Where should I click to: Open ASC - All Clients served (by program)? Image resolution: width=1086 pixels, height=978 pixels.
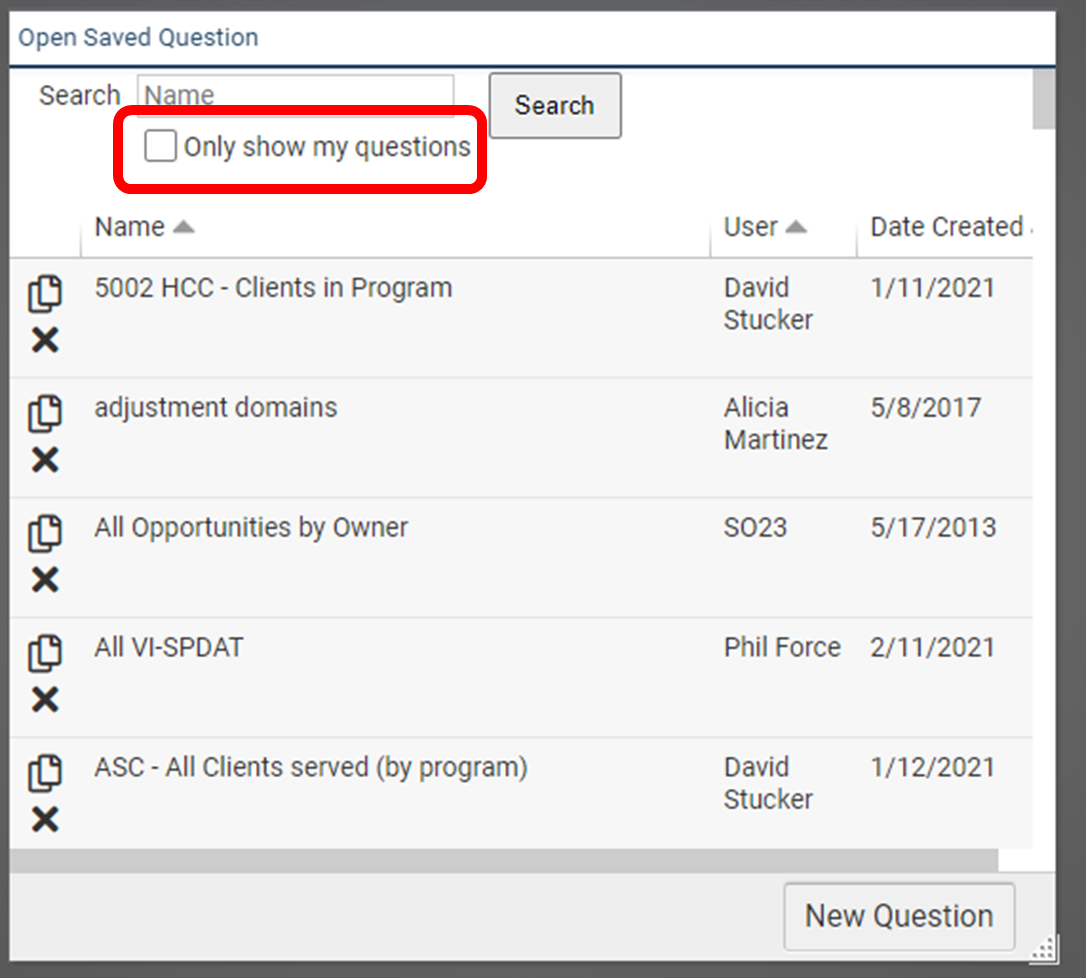pos(311,767)
